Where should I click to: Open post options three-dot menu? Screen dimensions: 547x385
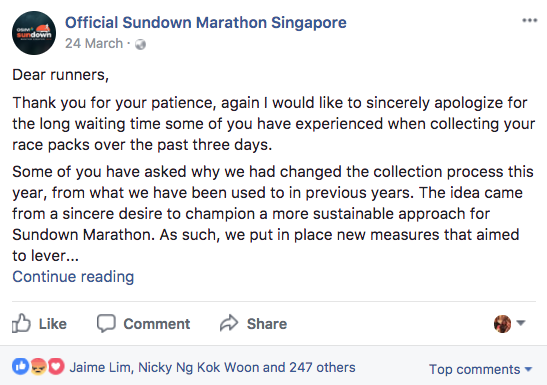[x=529, y=21]
